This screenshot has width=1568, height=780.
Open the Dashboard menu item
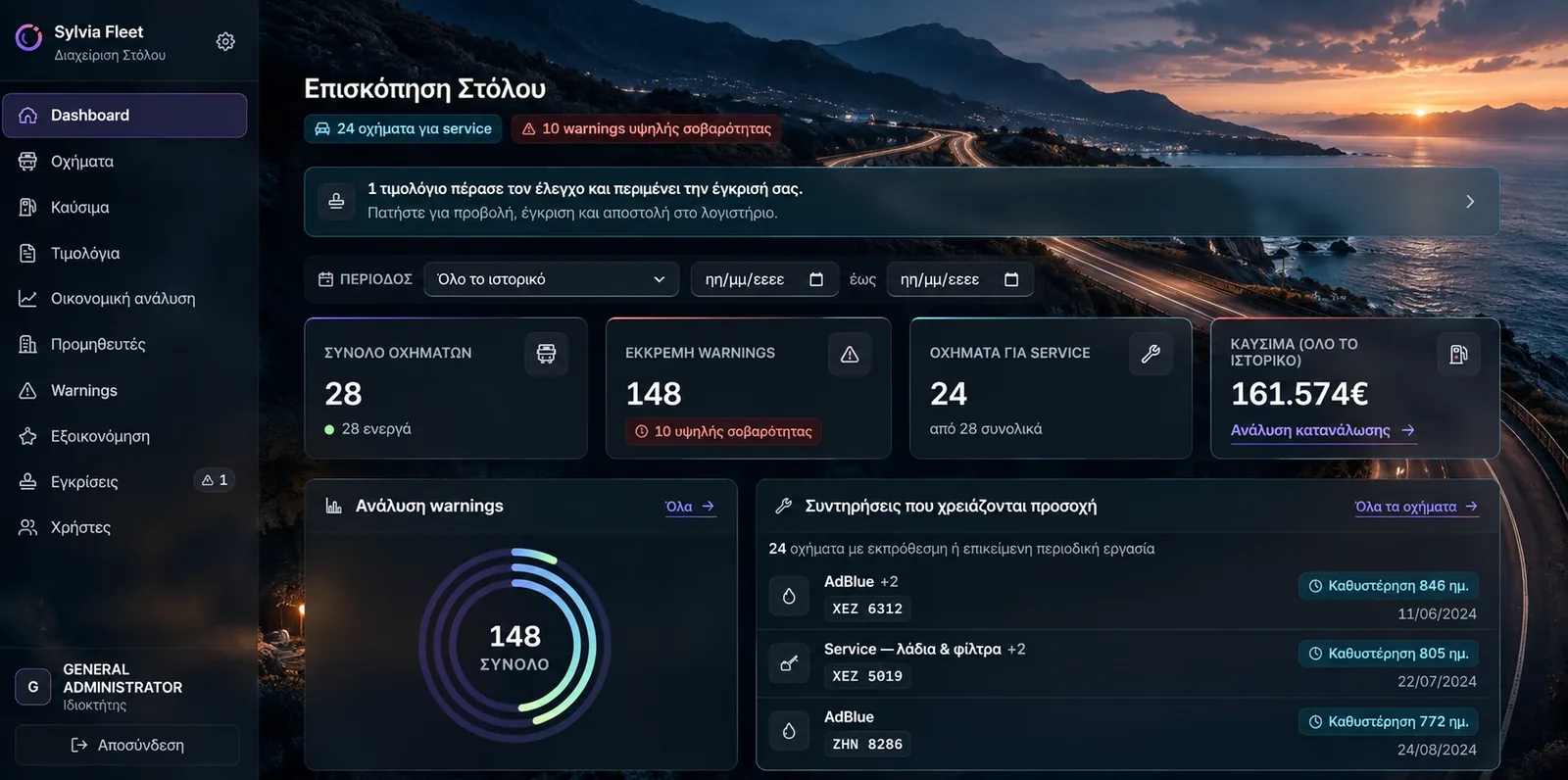click(x=124, y=116)
